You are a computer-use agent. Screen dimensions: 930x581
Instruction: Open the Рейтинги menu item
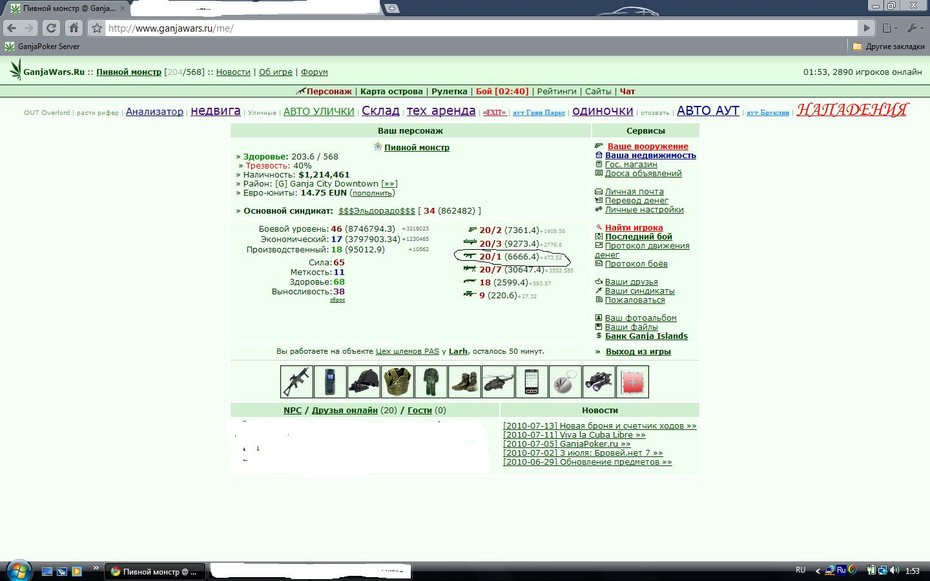557,91
